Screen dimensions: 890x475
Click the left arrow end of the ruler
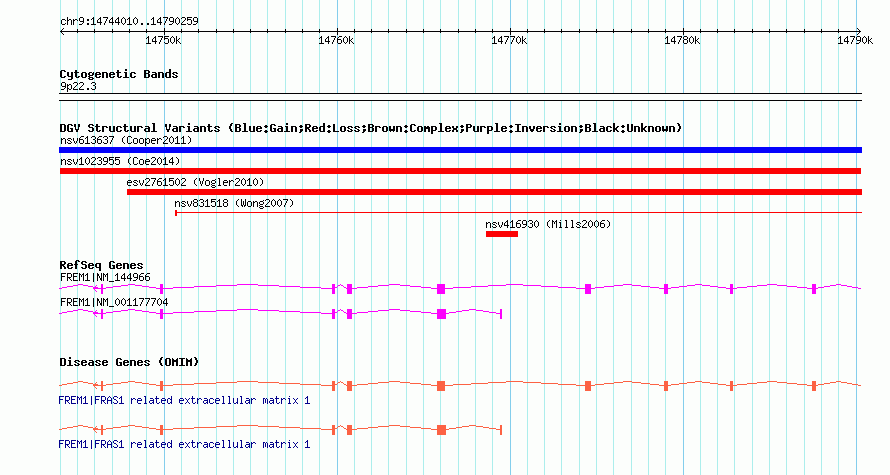coord(62,32)
